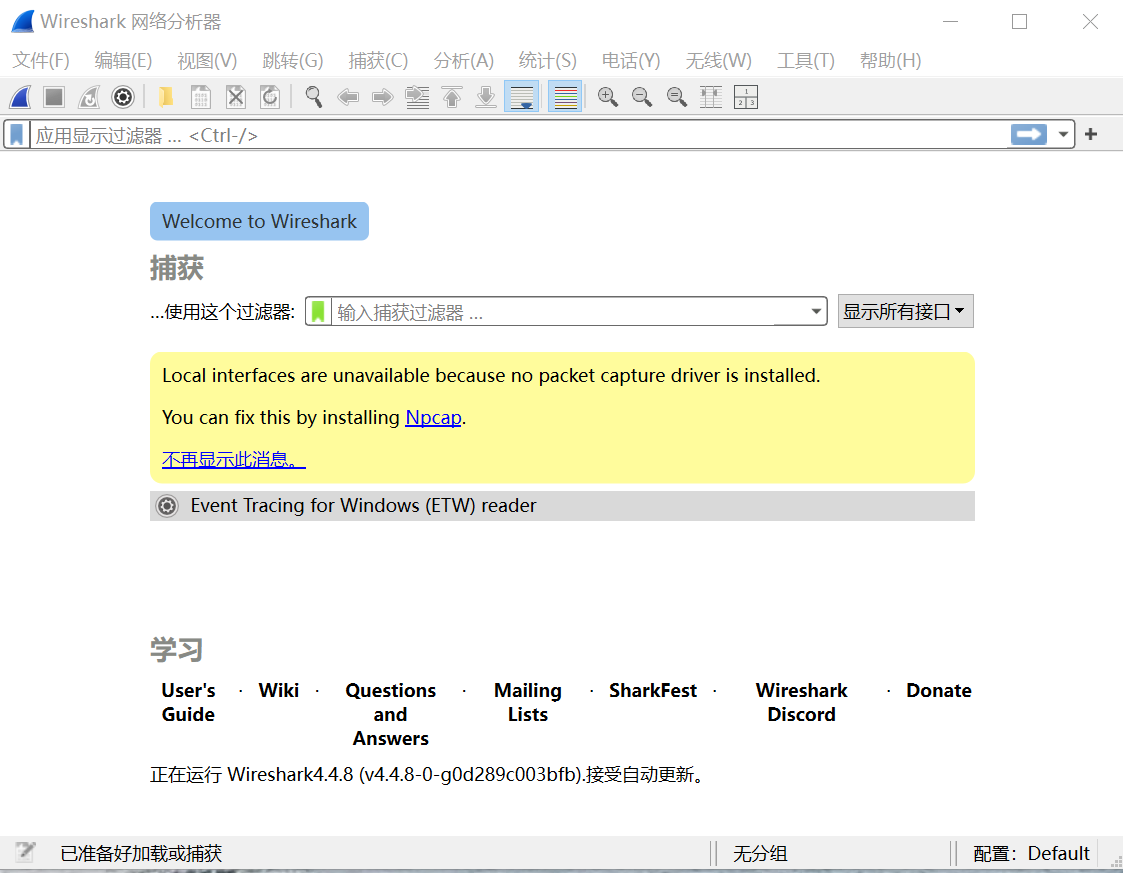The image size is (1123, 873).
Task: Go to specified packet icon
Action: click(x=417, y=97)
